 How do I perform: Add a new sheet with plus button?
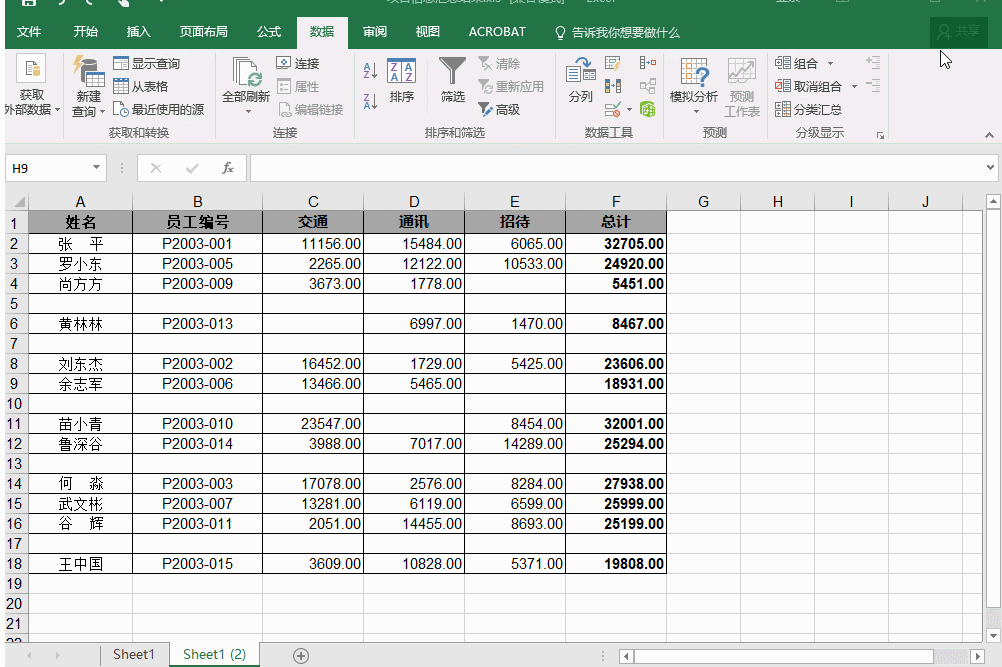[300, 656]
